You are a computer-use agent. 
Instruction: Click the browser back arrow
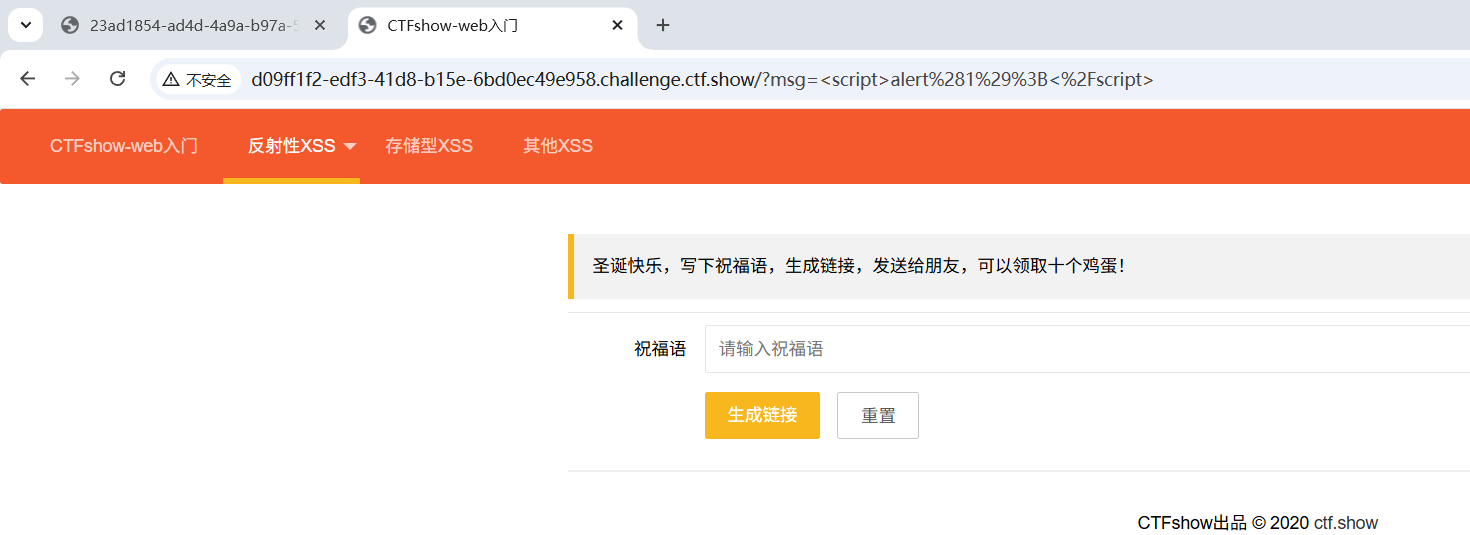27,79
